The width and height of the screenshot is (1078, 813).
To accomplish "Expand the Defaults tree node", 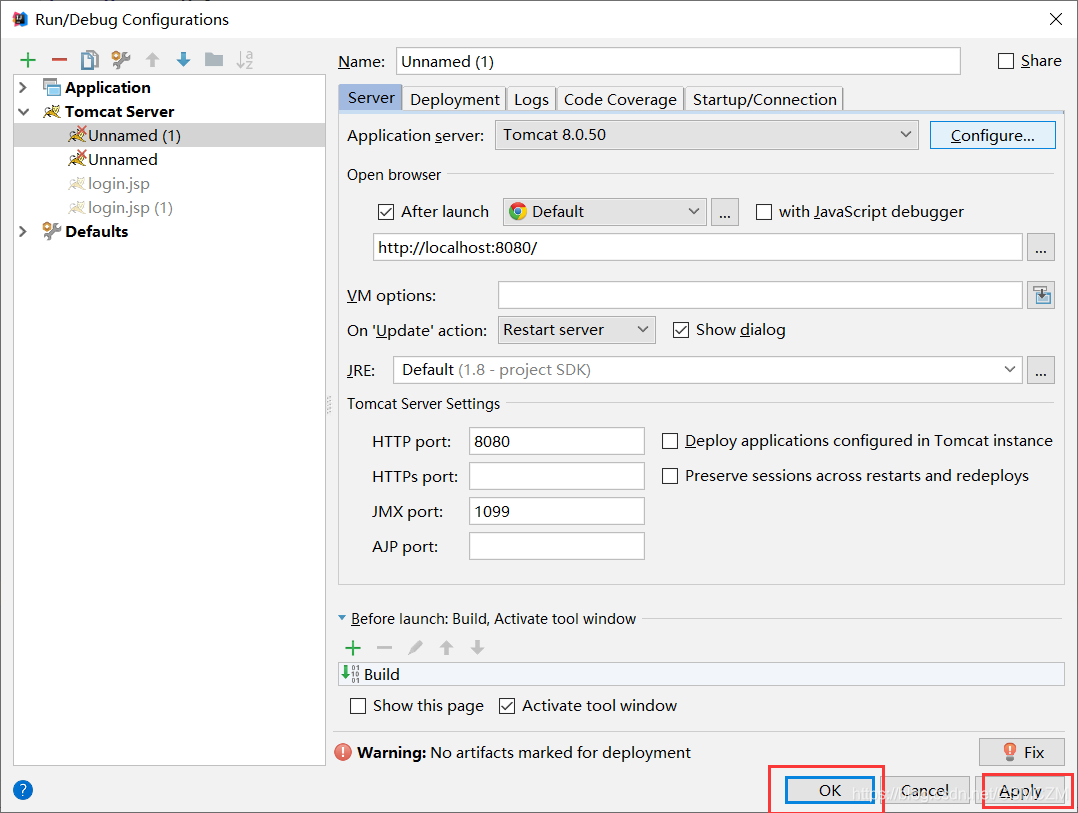I will pos(23,232).
